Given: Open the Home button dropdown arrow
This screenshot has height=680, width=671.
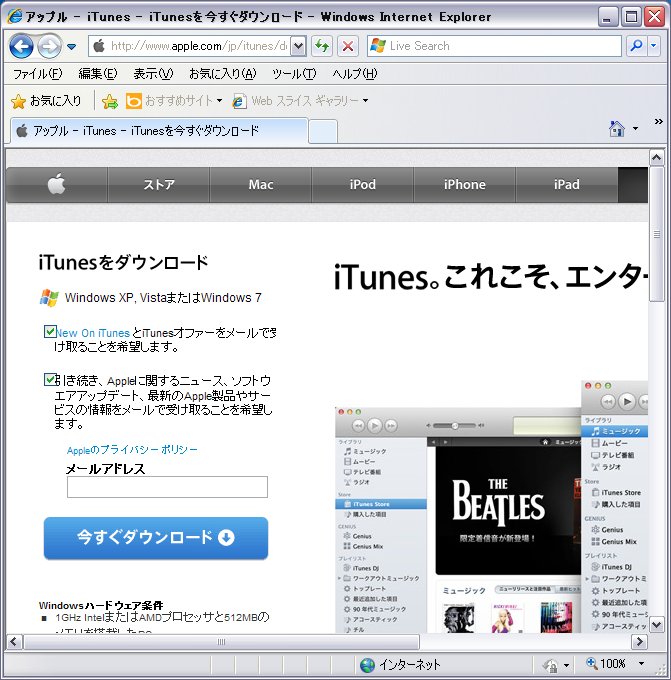Looking at the screenshot, I should (x=635, y=129).
